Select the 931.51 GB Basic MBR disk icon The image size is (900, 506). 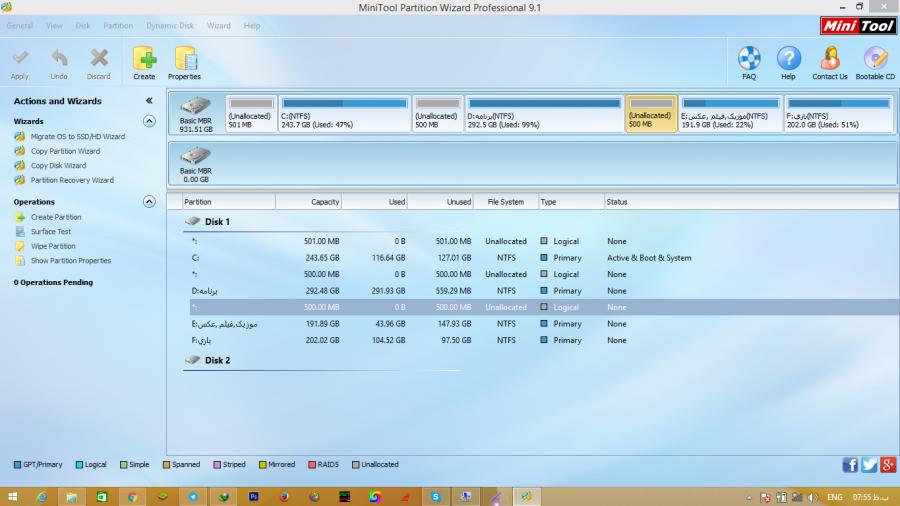point(196,106)
